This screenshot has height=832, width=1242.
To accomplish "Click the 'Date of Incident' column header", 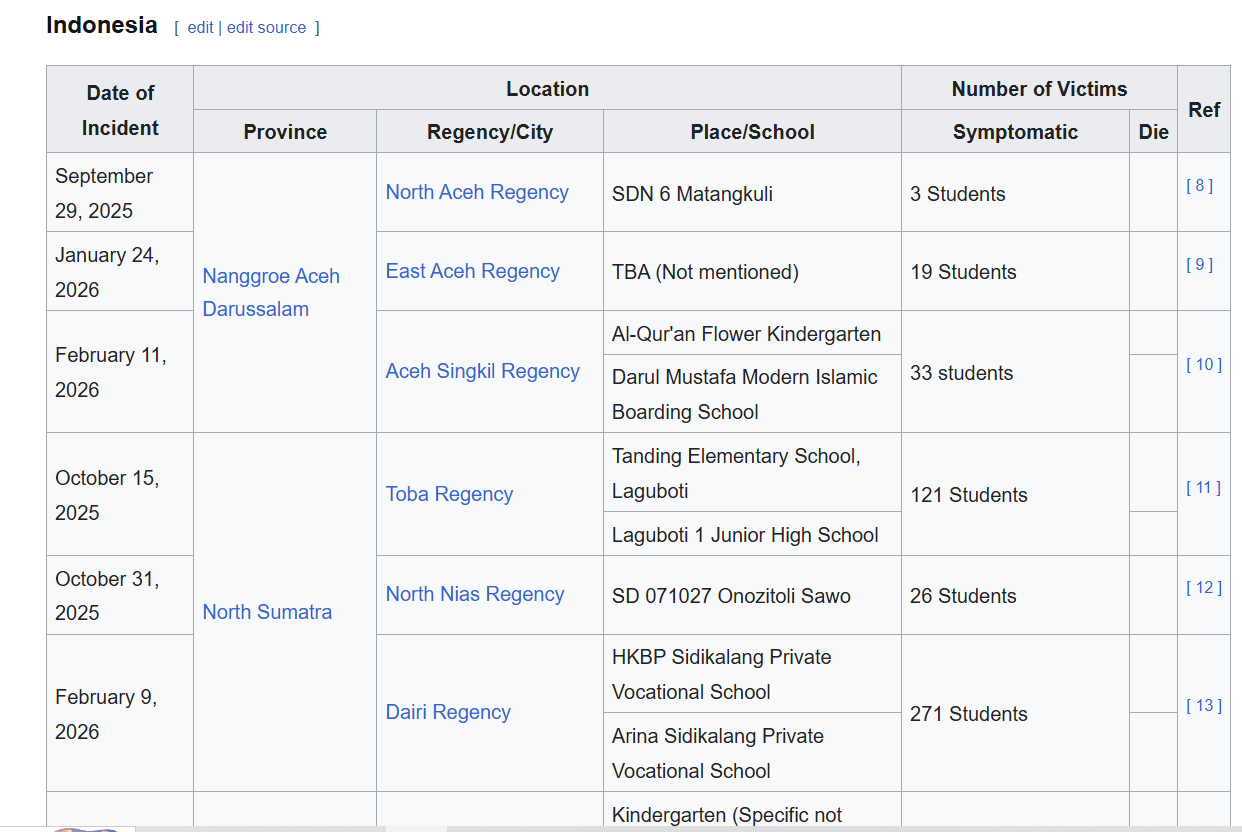I will [120, 110].
